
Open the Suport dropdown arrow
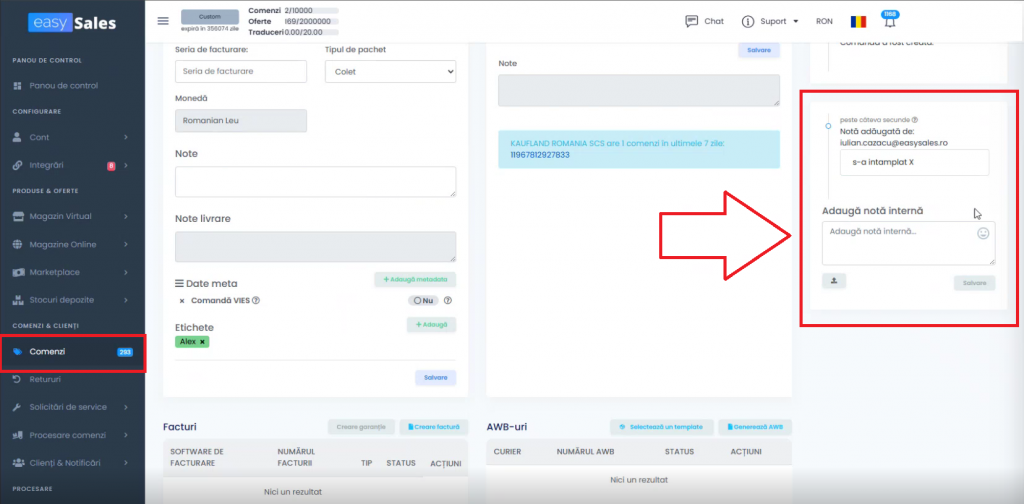pos(795,21)
